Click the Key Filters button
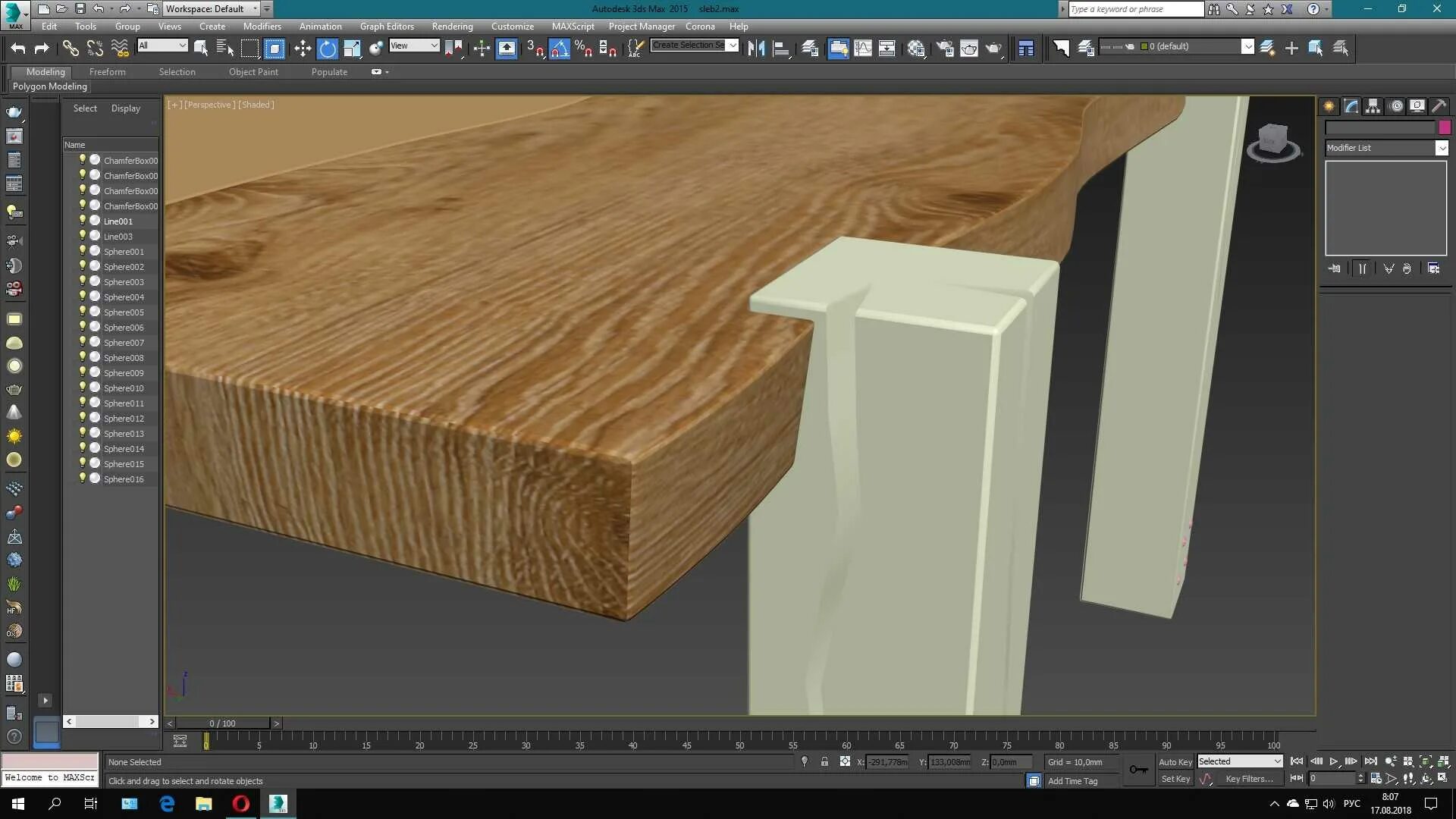This screenshot has height=819, width=1456. [x=1249, y=779]
